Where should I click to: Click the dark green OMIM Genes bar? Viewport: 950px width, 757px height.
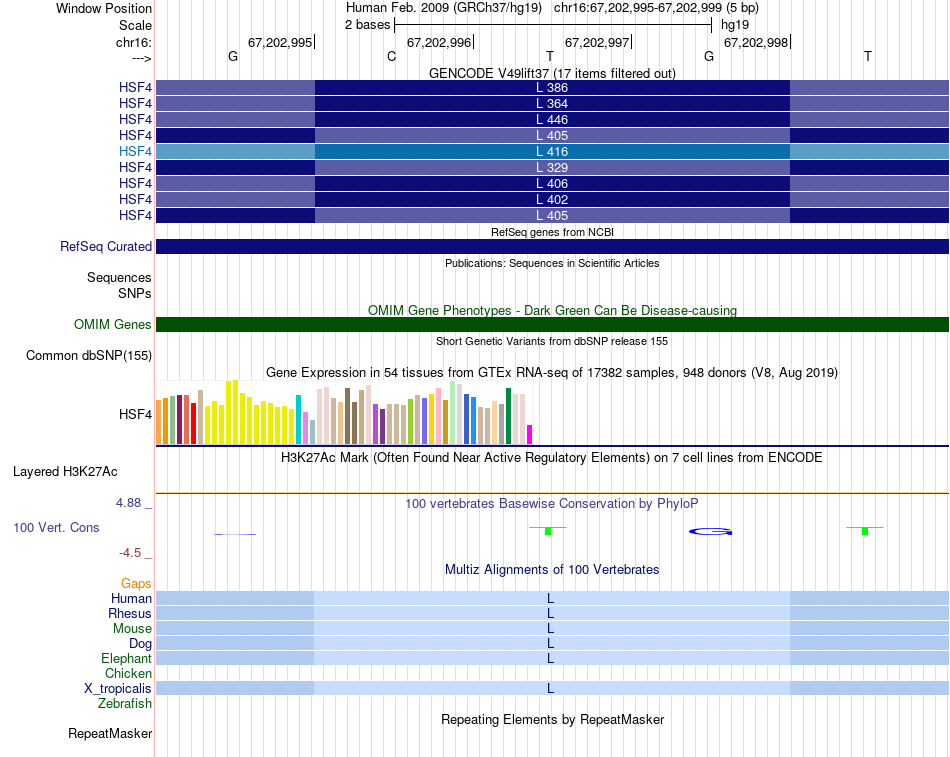[552, 324]
